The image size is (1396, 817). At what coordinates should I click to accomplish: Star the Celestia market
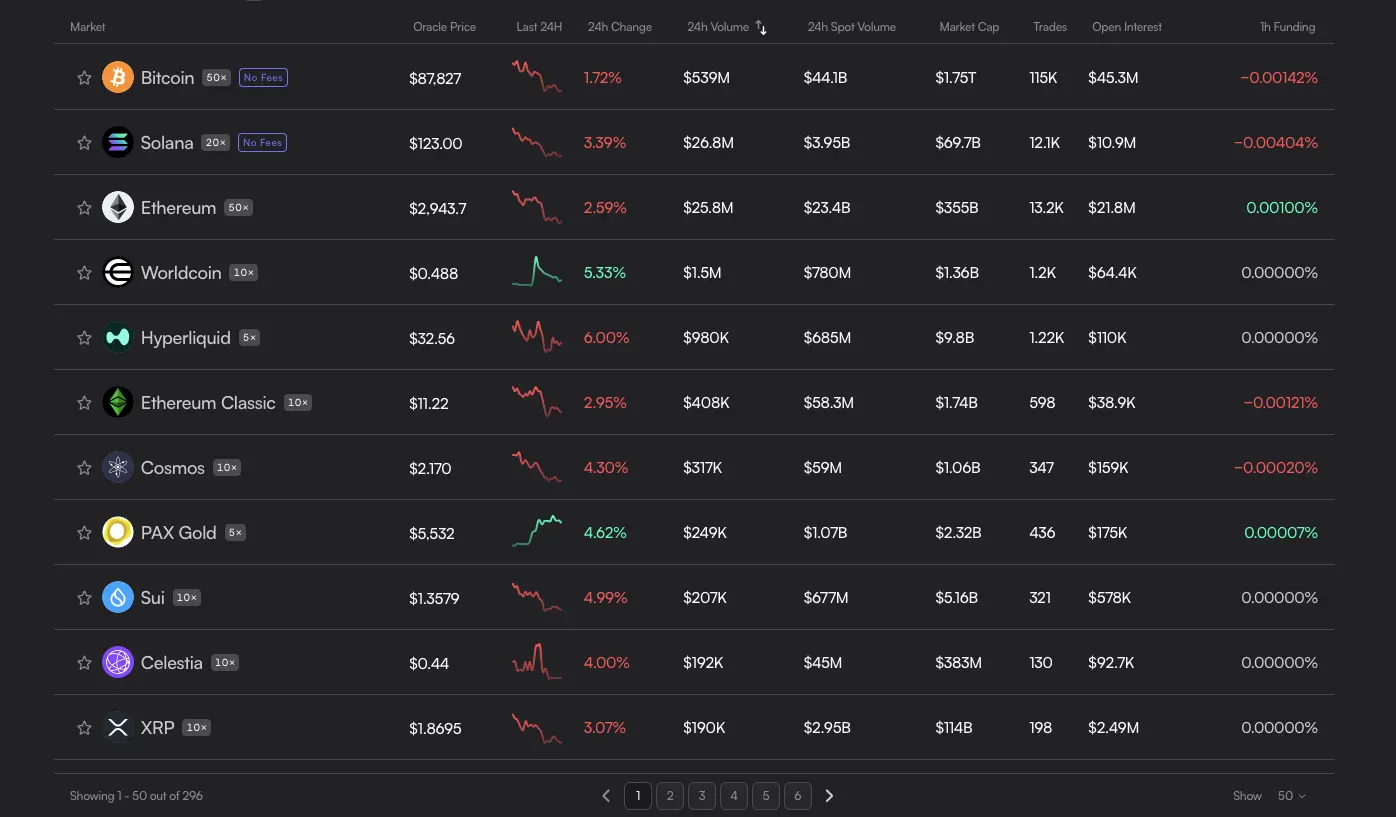tap(84, 662)
